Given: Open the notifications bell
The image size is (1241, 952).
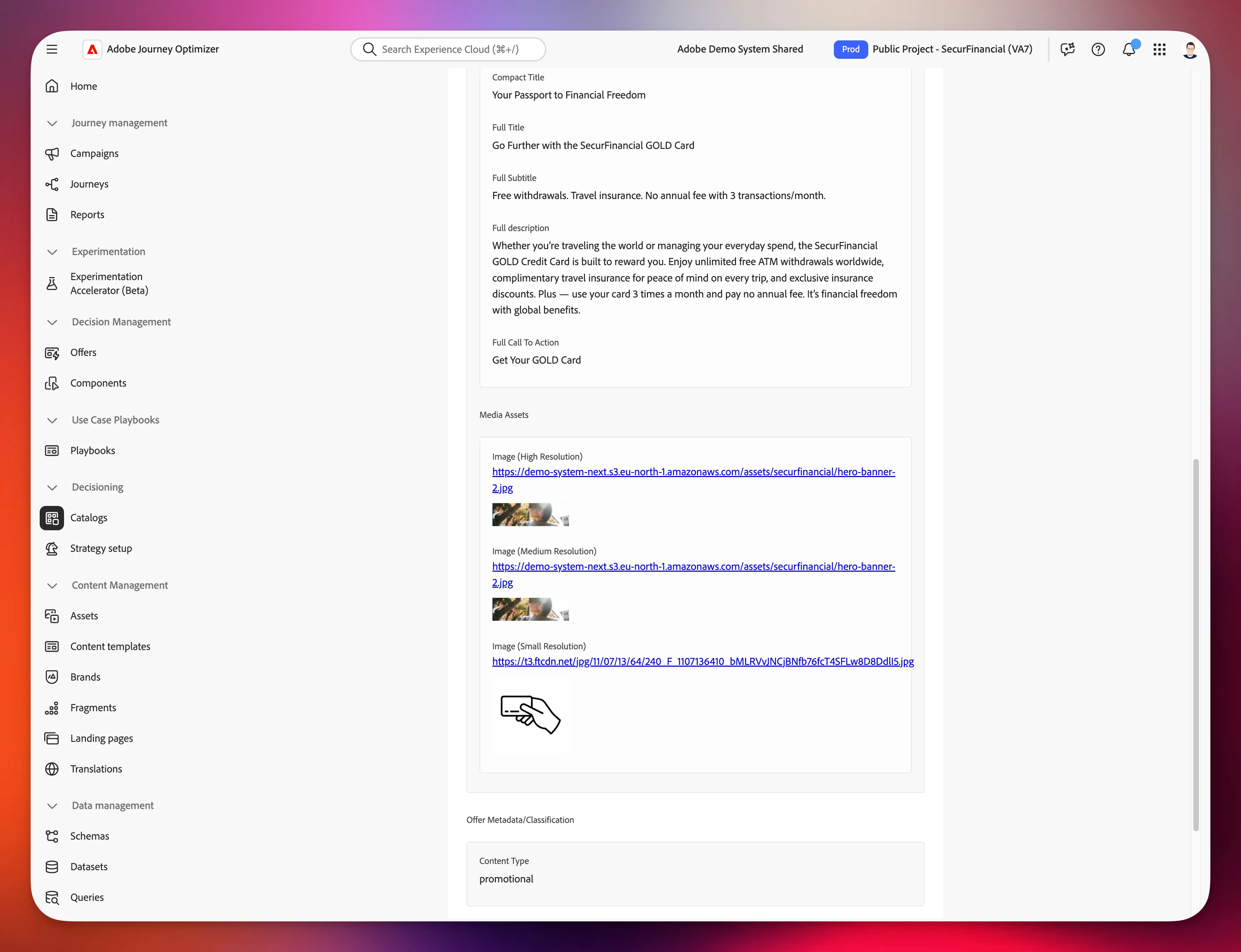Looking at the screenshot, I should pyautogui.click(x=1129, y=49).
